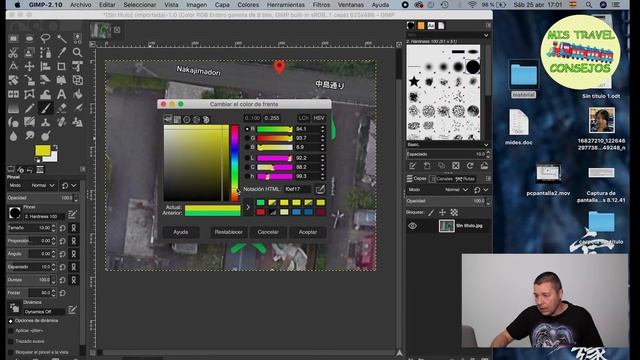Open the Filtros menu
Viewport: 640px width, 360px height.
321,5
